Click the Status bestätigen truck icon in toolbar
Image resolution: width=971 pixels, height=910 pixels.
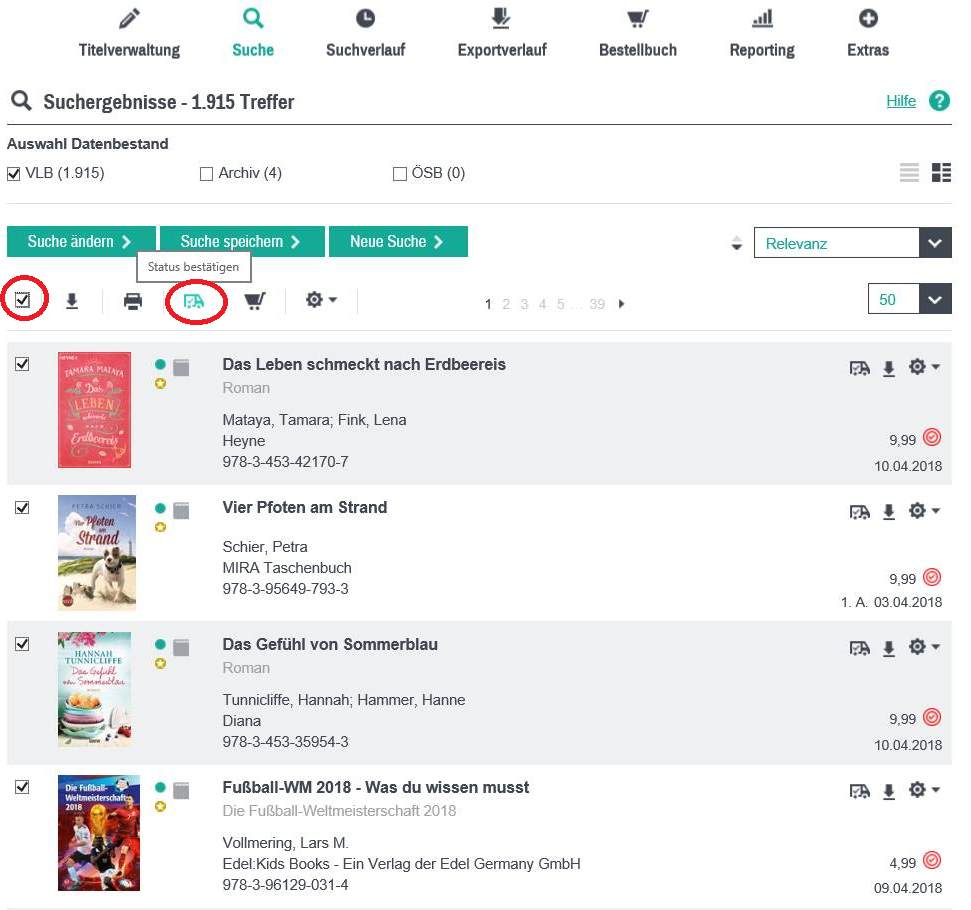pyautogui.click(x=194, y=301)
